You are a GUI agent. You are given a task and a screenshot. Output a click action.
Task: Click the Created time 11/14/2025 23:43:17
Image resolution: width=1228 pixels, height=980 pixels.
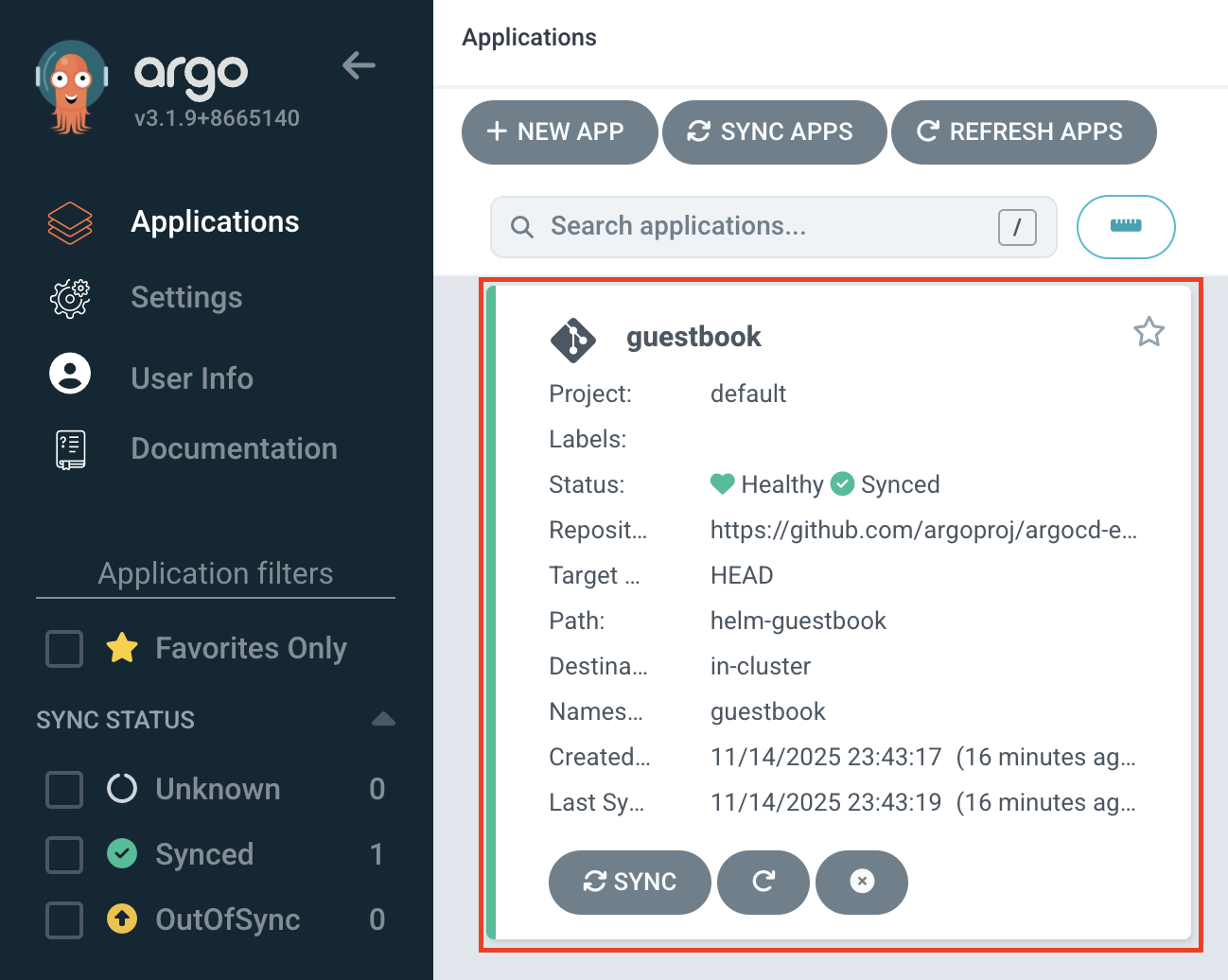point(826,757)
